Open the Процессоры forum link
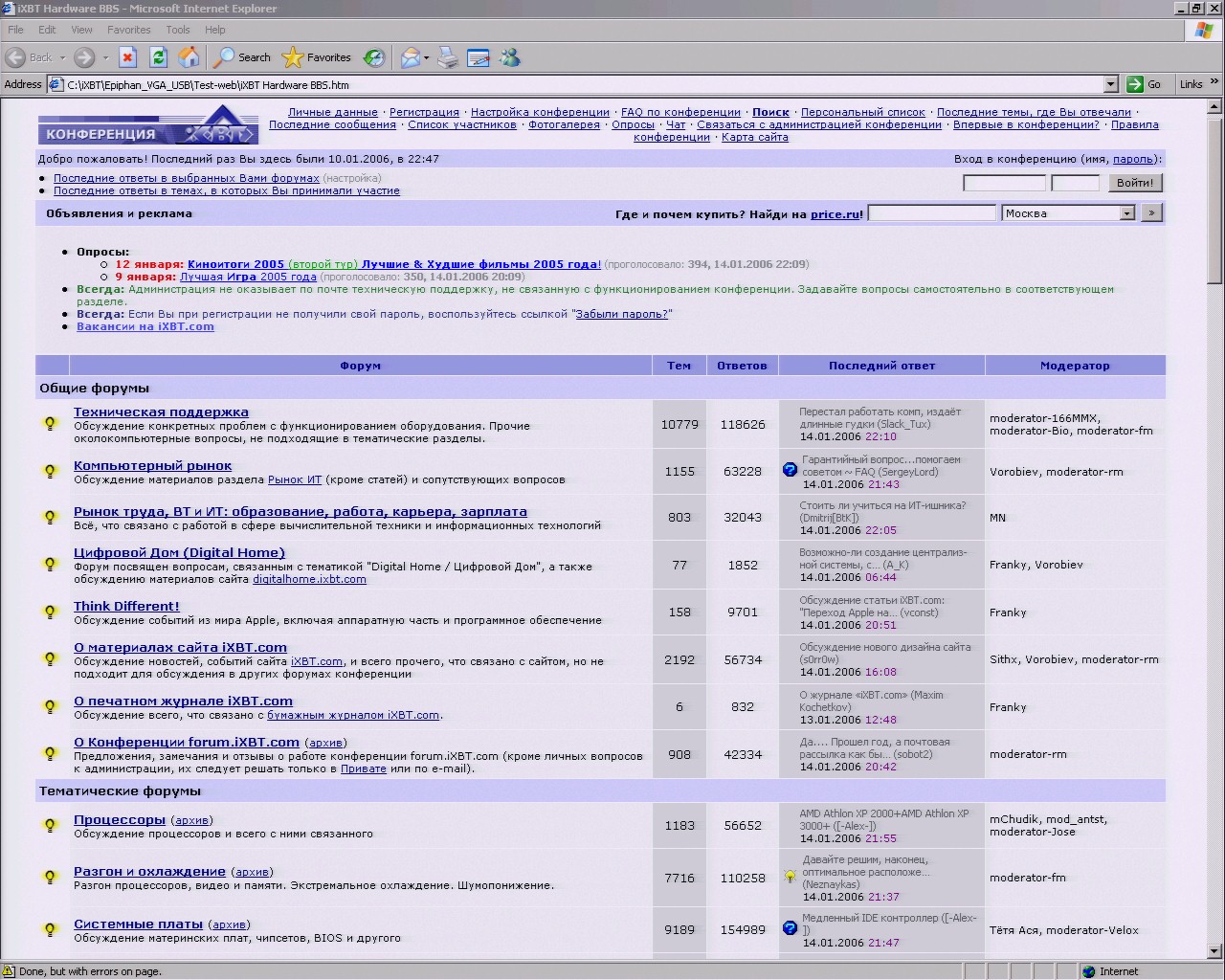Image resolution: width=1225 pixels, height=980 pixels. (120, 820)
